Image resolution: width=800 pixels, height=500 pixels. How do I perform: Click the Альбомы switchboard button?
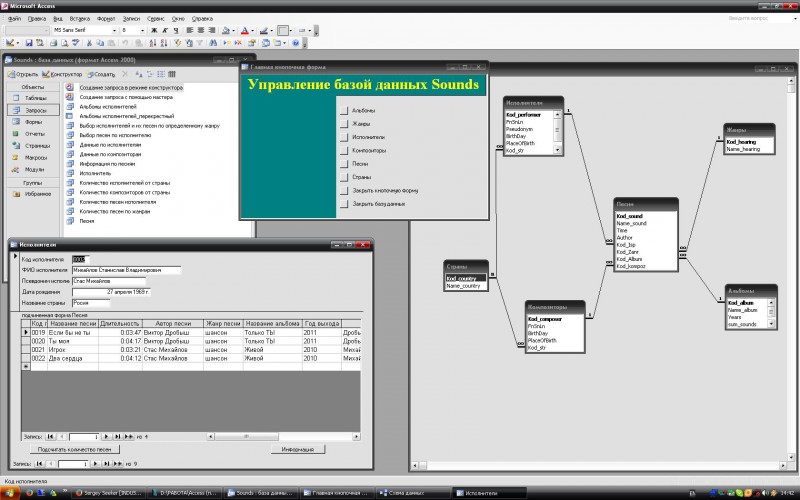(x=344, y=110)
